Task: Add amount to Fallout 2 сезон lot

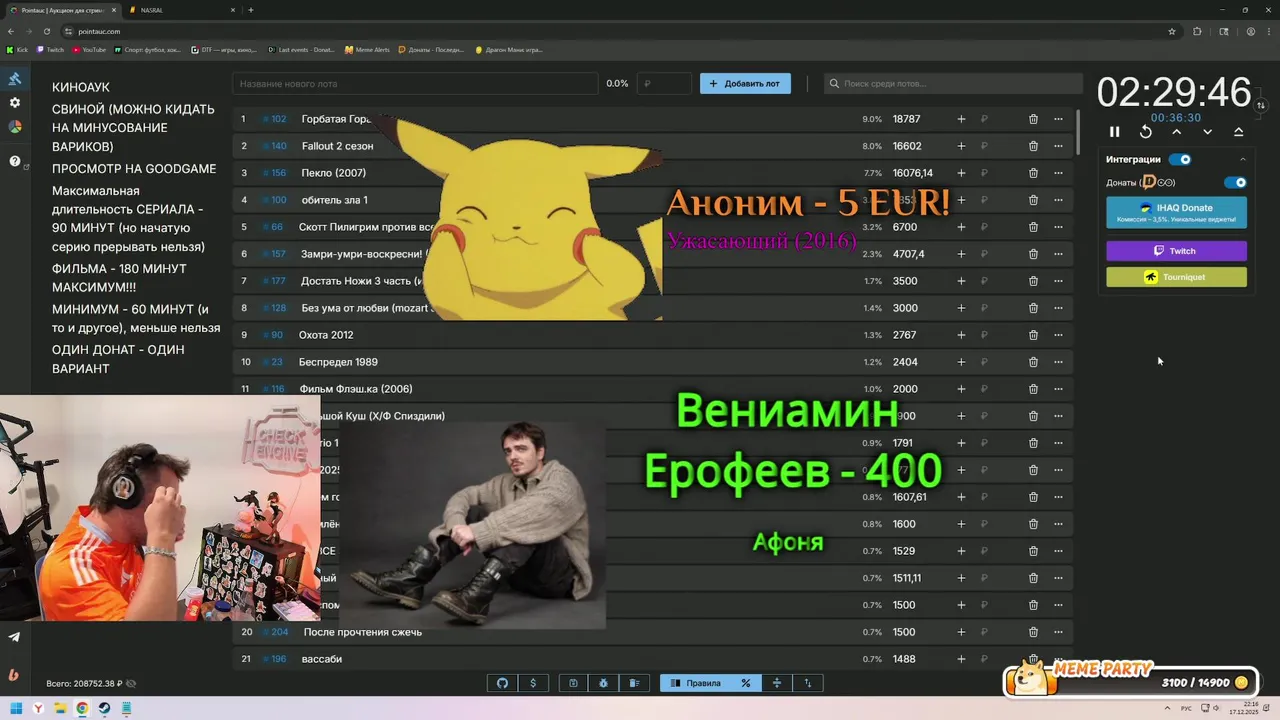Action: pyautogui.click(x=961, y=146)
